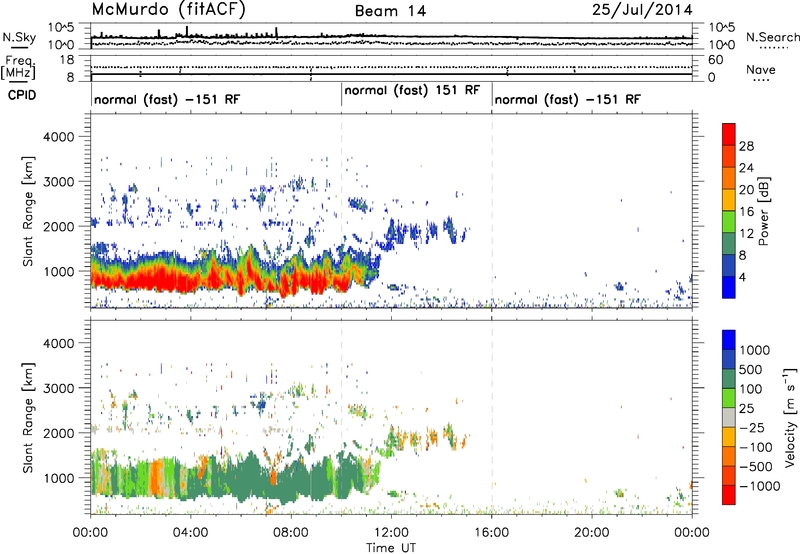Click the '12:00' time axis label

tap(391, 533)
